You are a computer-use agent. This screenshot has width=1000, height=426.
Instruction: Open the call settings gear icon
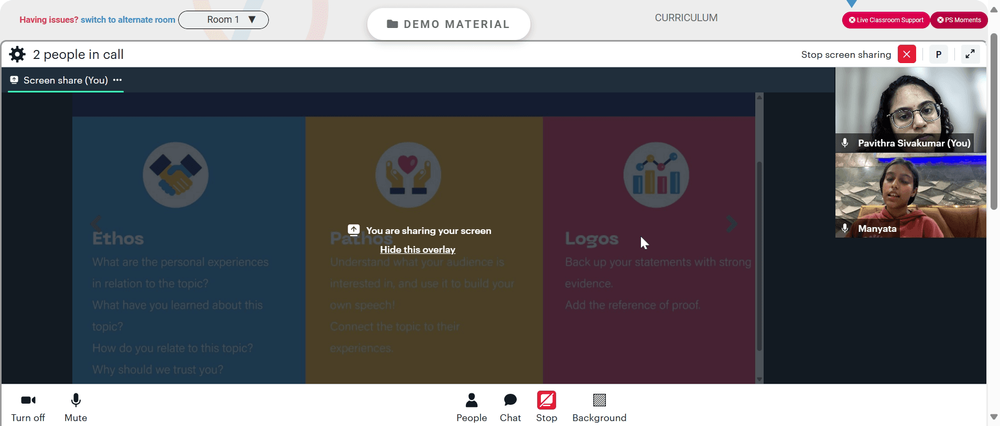[17, 54]
